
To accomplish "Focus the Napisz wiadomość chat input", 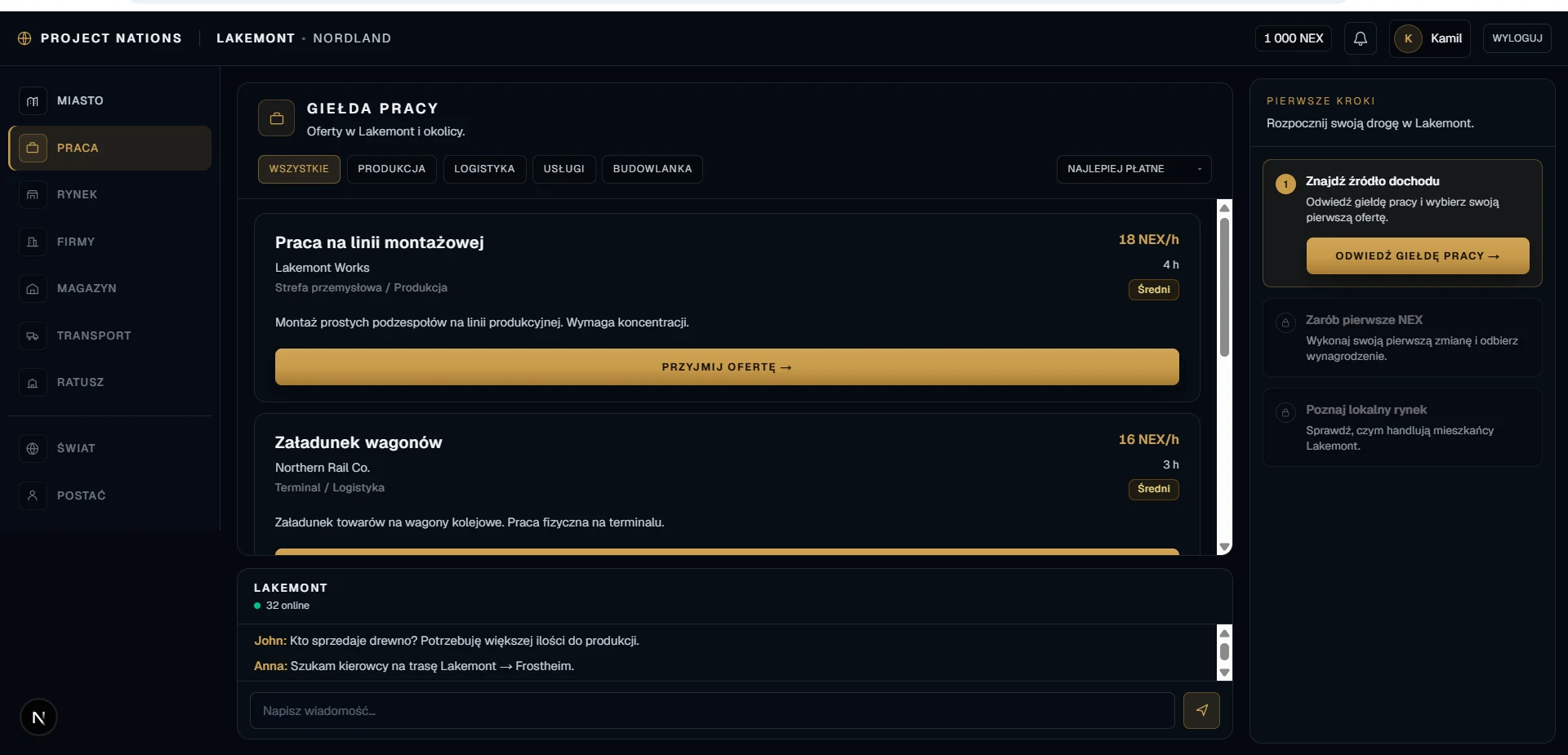I will (x=712, y=710).
